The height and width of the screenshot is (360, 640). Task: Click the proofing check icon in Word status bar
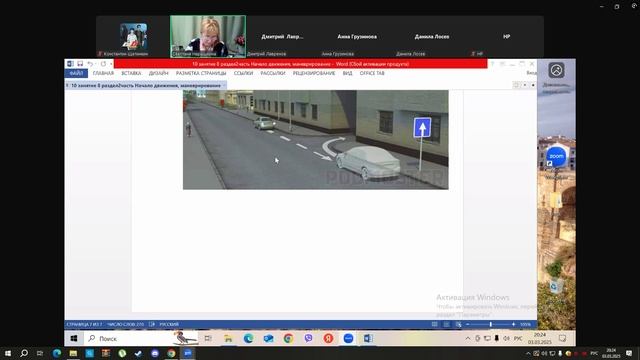pyautogui.click(x=152, y=324)
